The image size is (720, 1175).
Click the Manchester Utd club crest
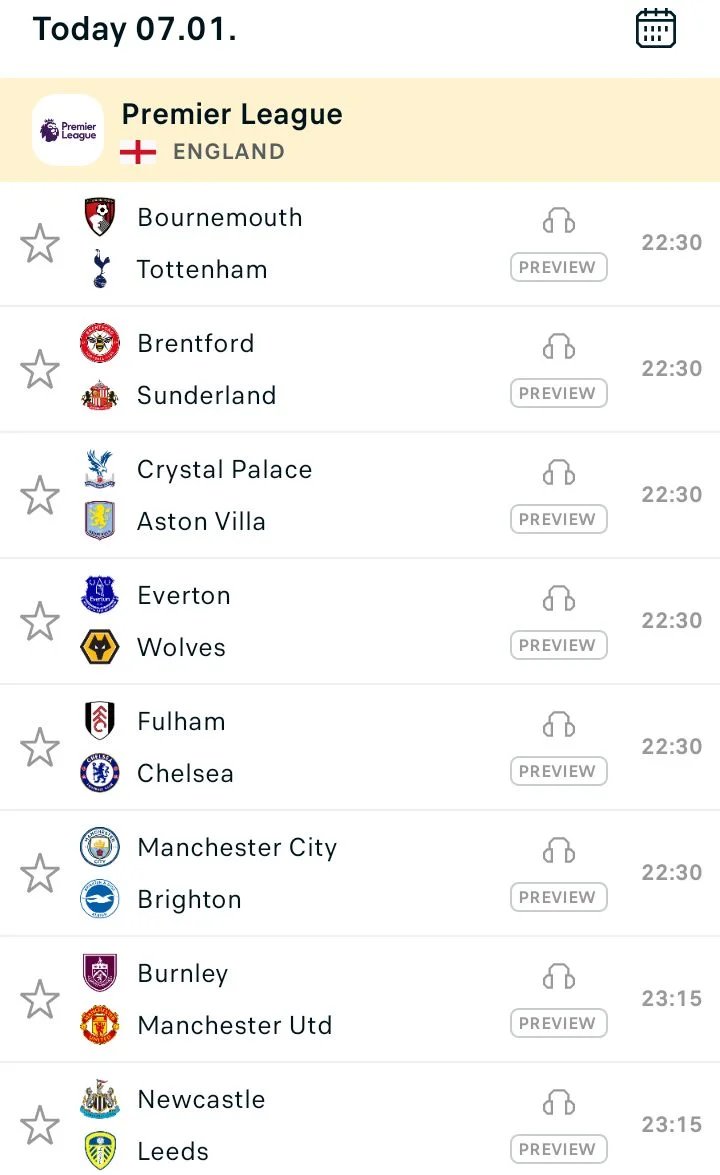pos(100,1025)
